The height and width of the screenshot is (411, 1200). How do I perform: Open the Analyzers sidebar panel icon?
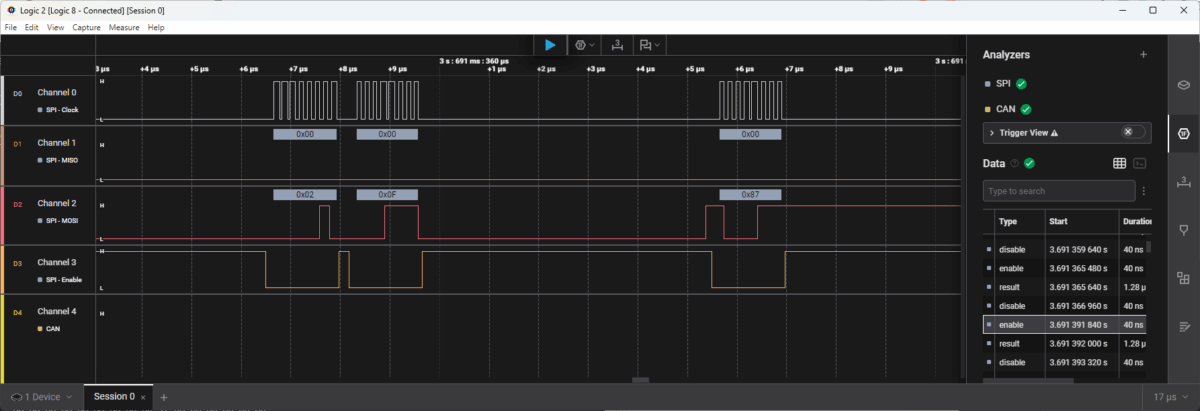click(x=1183, y=133)
